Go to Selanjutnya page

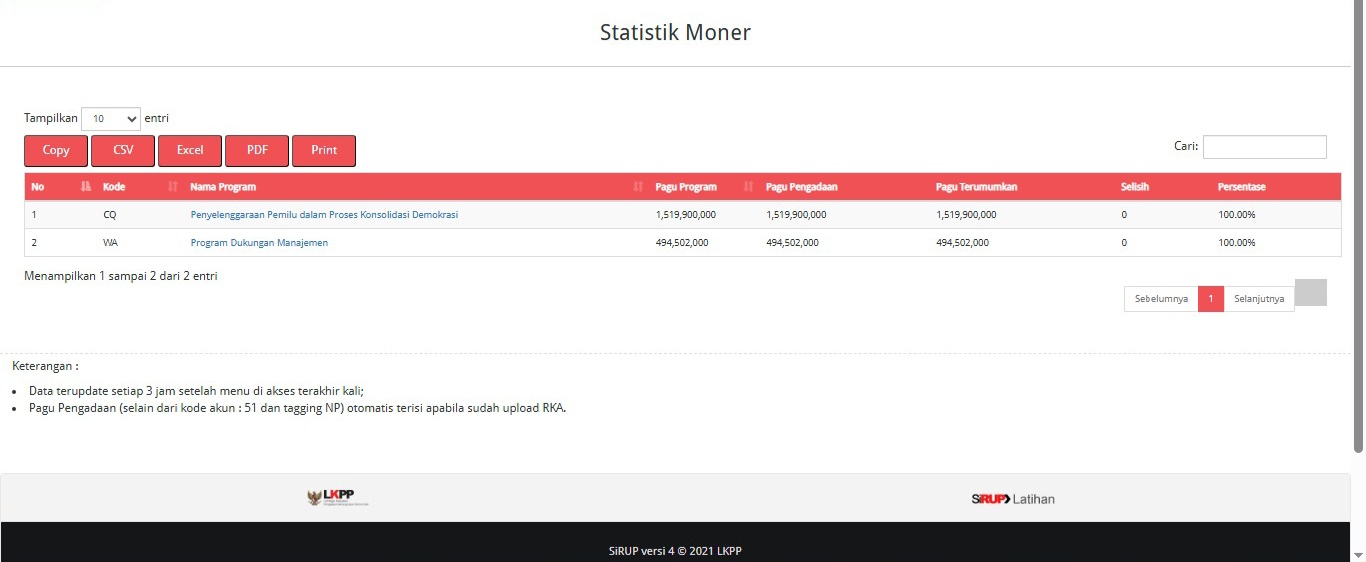coord(1259,299)
